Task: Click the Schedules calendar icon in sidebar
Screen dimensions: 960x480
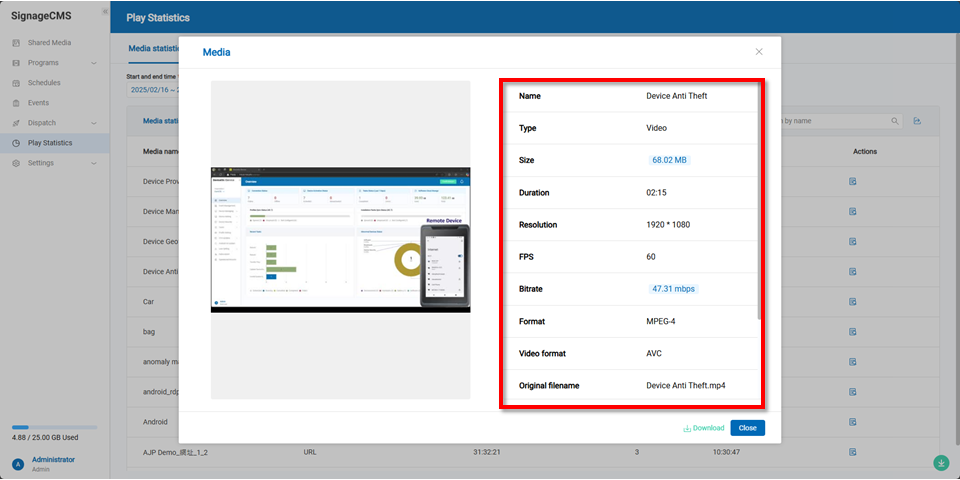Action: point(17,83)
